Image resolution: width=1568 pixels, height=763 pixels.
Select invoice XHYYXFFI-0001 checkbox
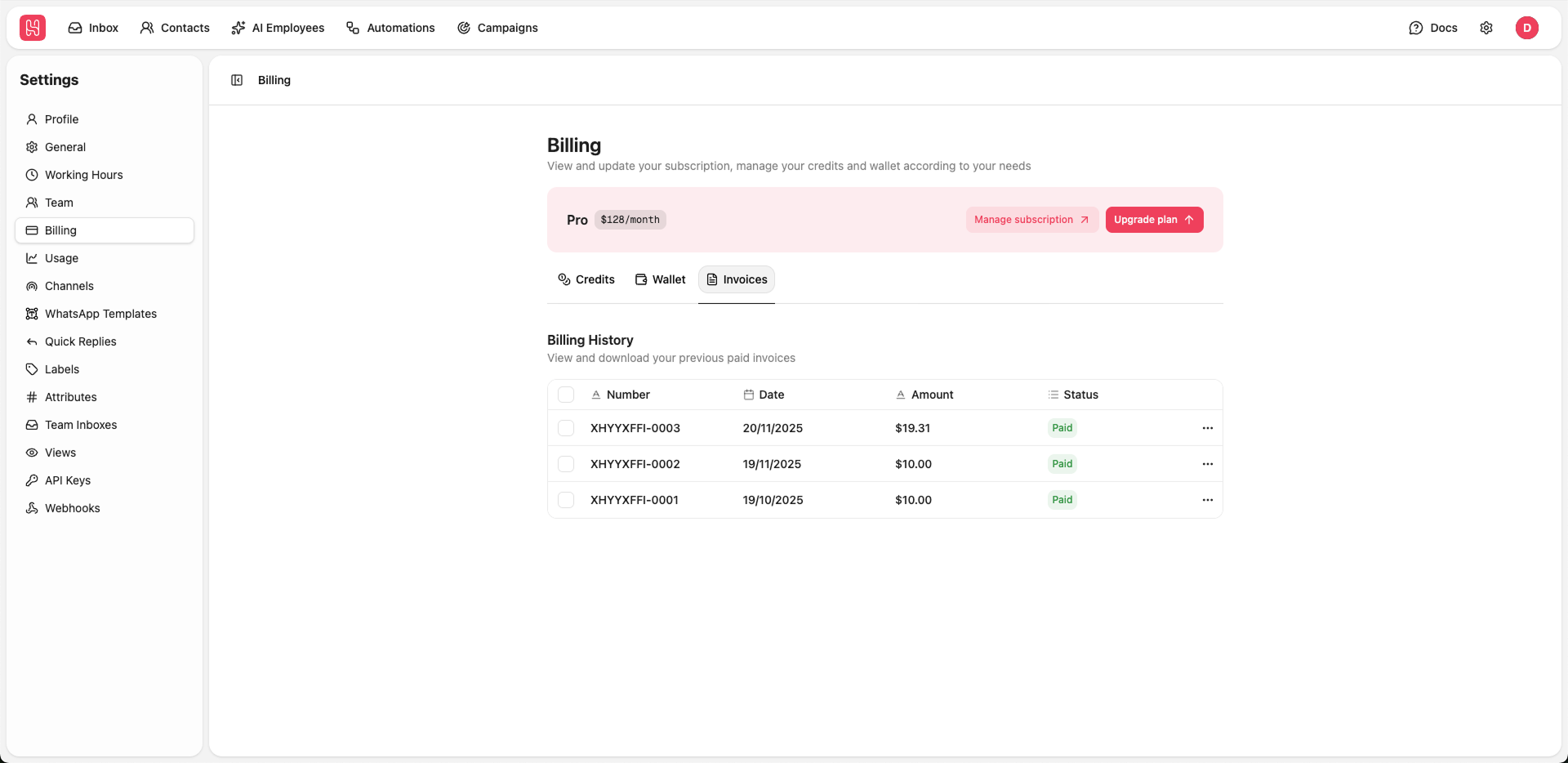coord(566,500)
